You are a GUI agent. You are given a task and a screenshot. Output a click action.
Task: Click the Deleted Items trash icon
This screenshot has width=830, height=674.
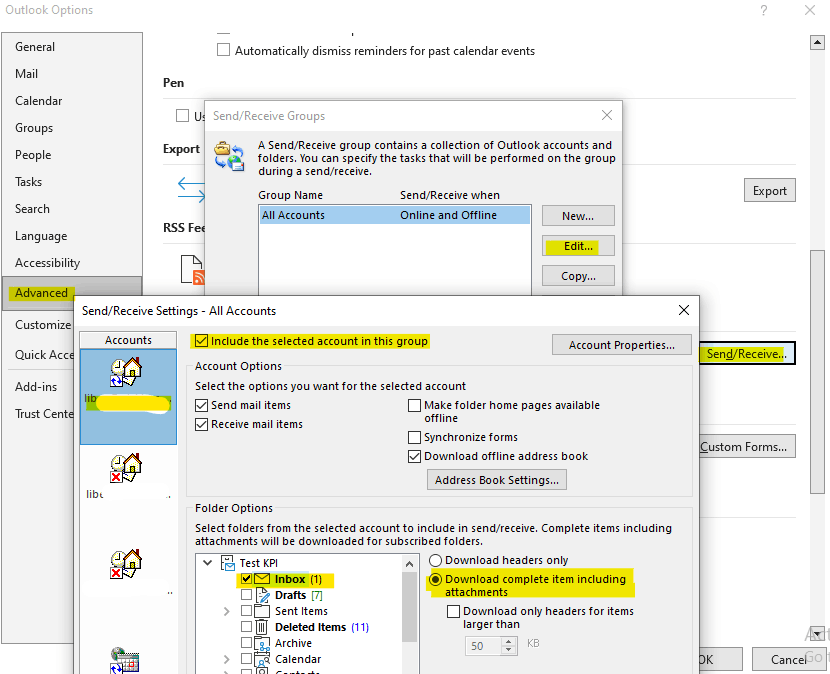pos(262,627)
